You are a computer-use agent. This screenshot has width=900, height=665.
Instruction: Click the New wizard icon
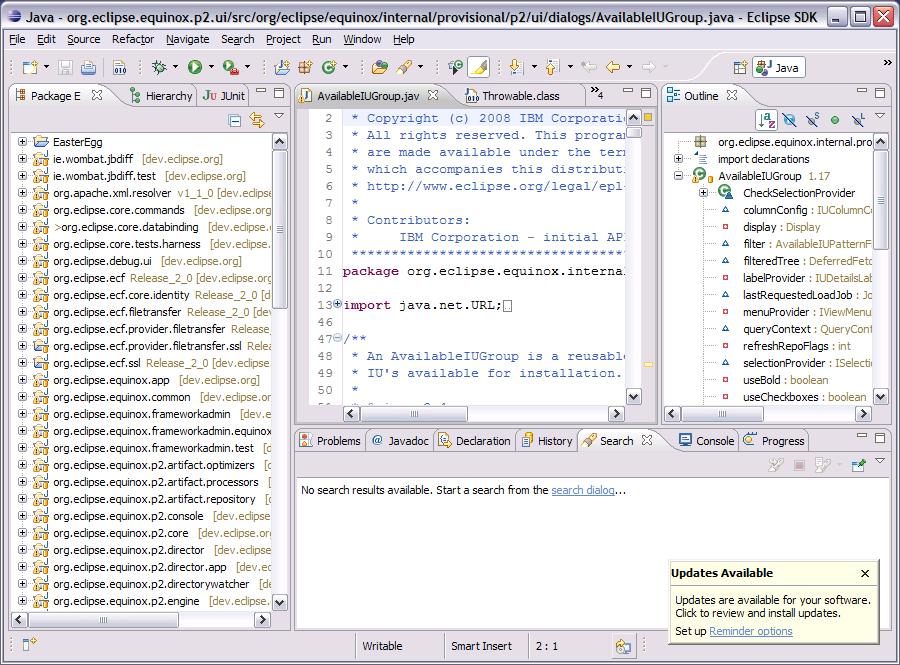click(29, 67)
